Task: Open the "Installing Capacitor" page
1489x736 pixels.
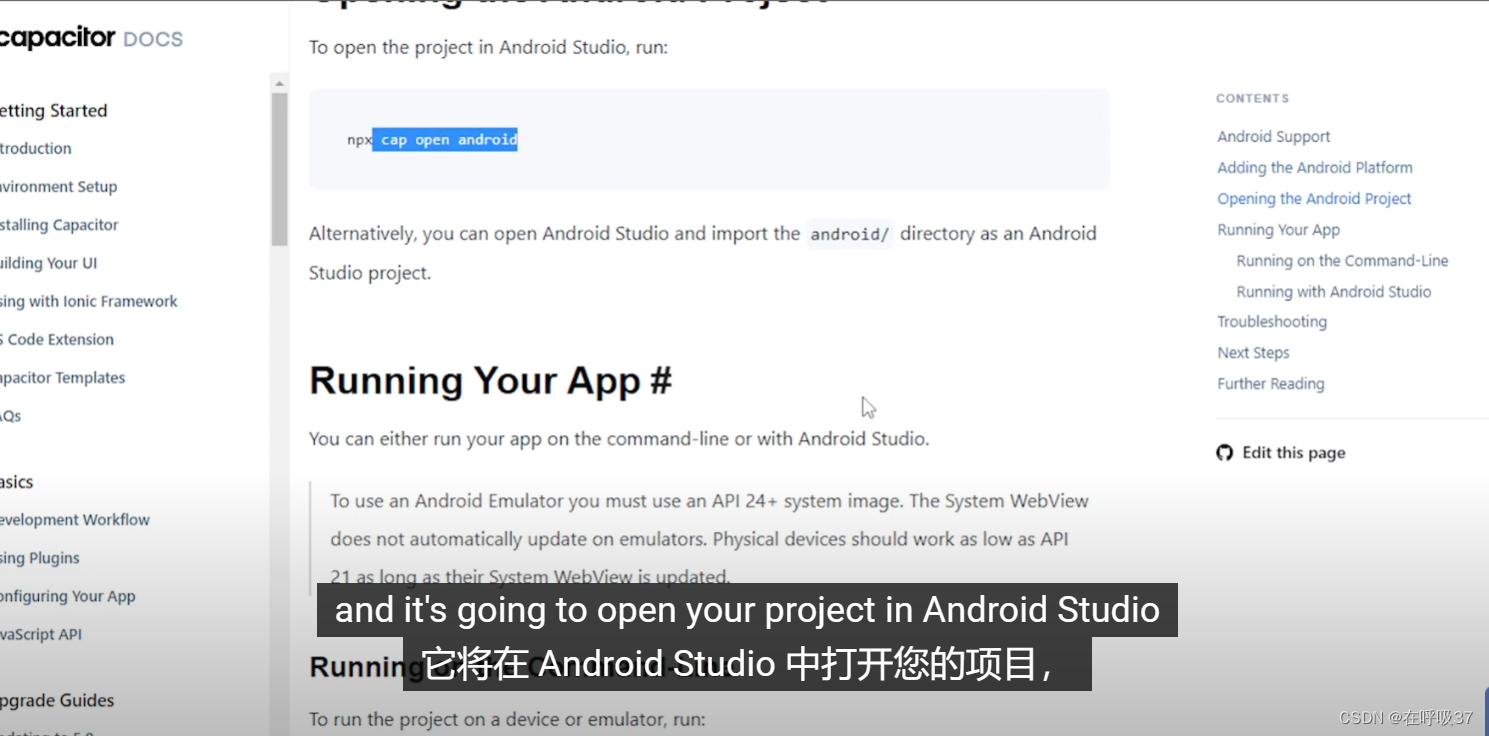Action: point(59,224)
